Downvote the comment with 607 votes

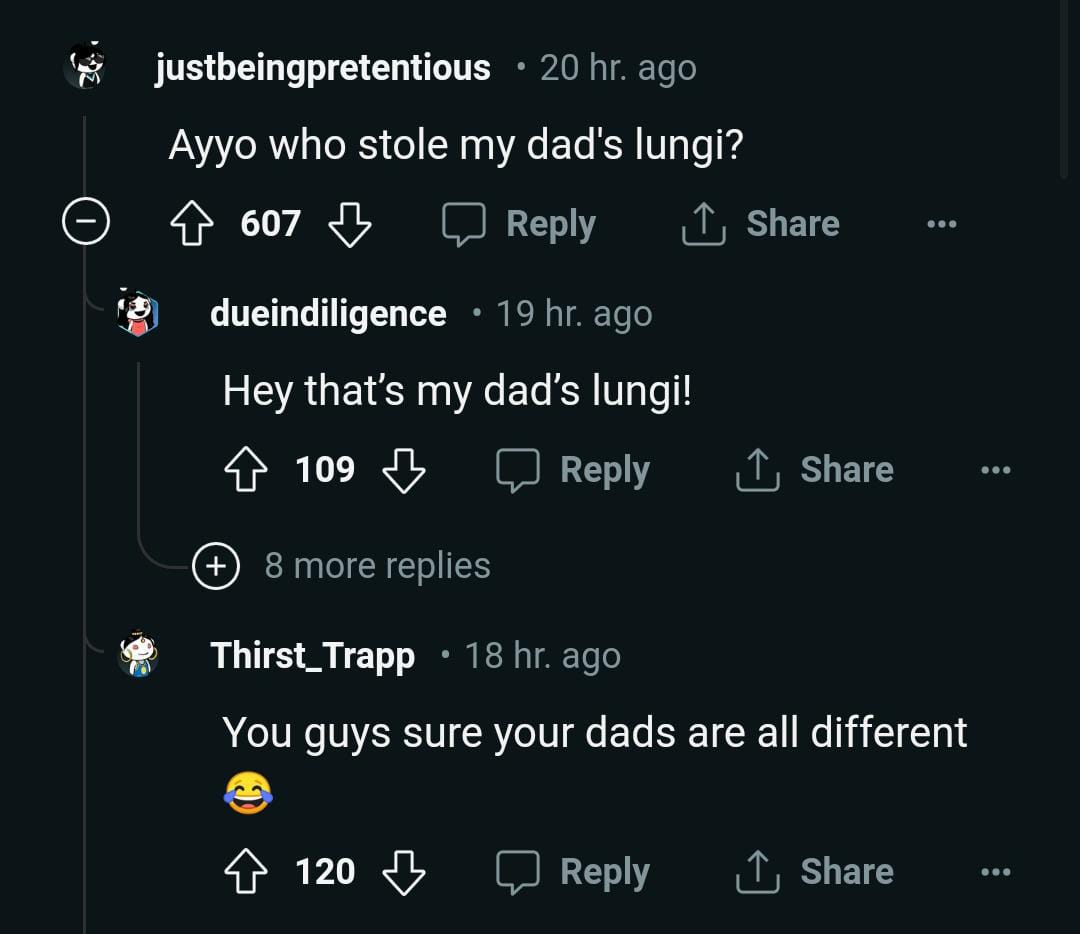[350, 223]
